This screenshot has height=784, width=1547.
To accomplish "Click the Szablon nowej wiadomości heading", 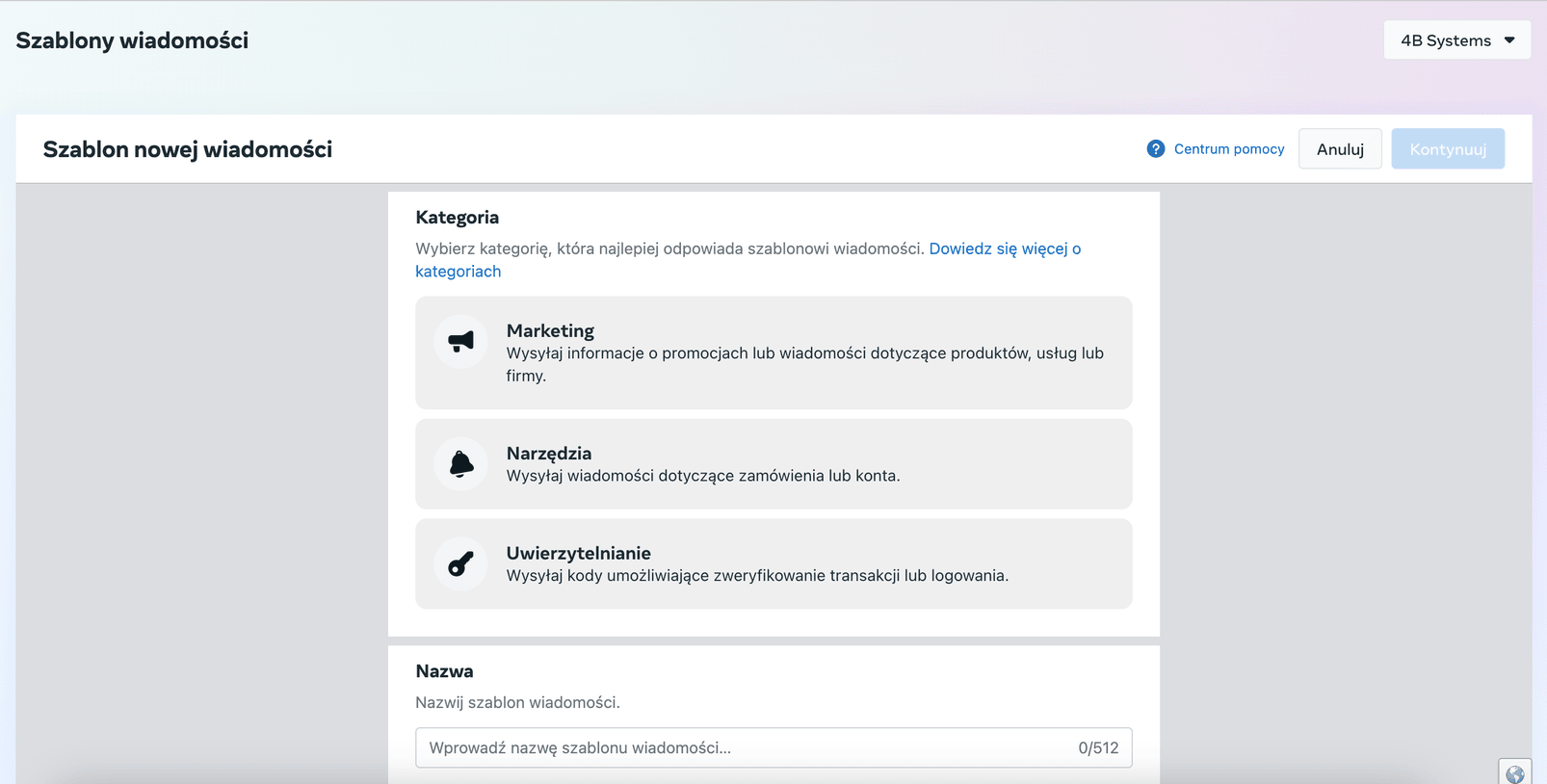I will [x=188, y=149].
